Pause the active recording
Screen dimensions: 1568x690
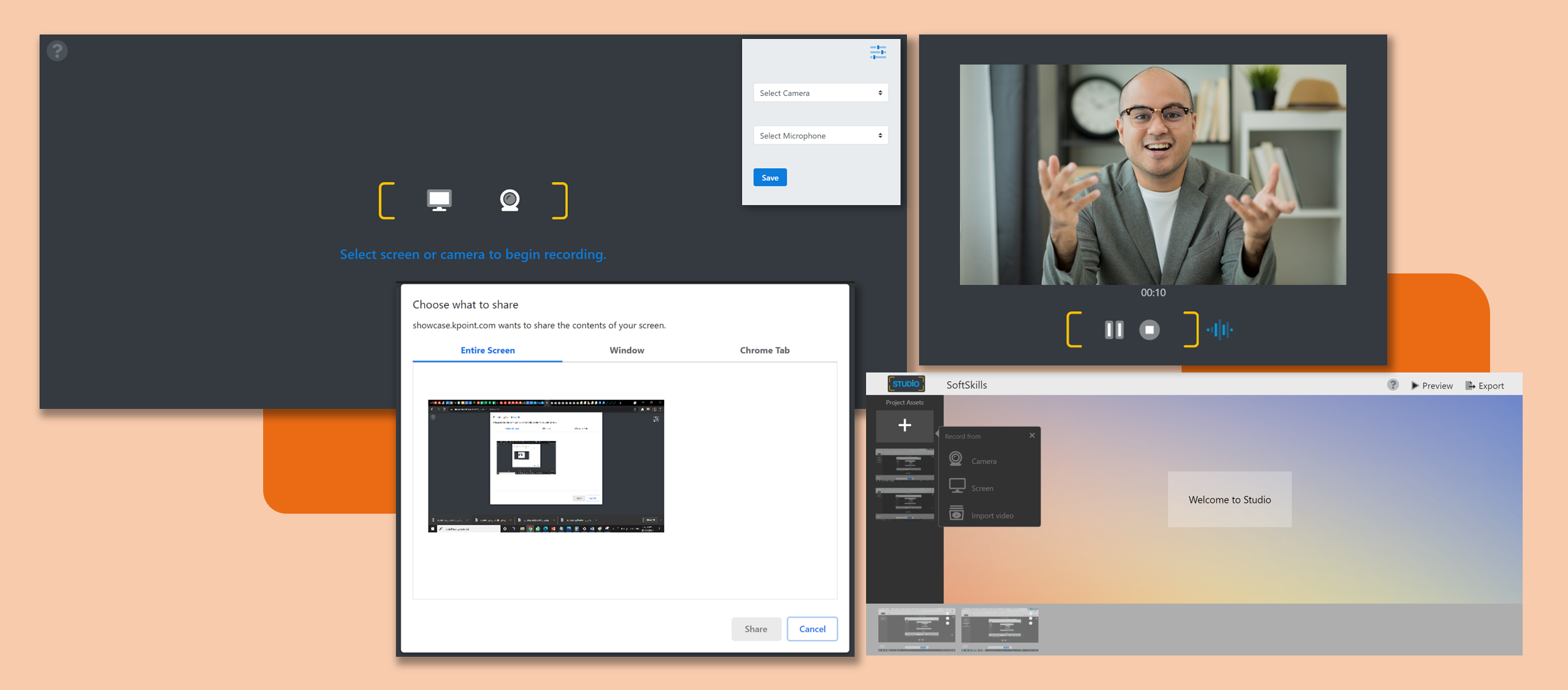1113,330
